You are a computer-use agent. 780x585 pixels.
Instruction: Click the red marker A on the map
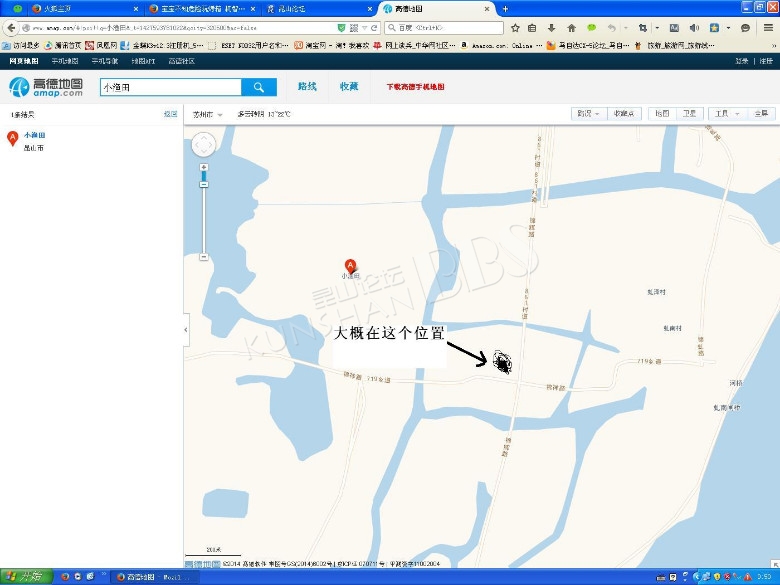click(350, 267)
